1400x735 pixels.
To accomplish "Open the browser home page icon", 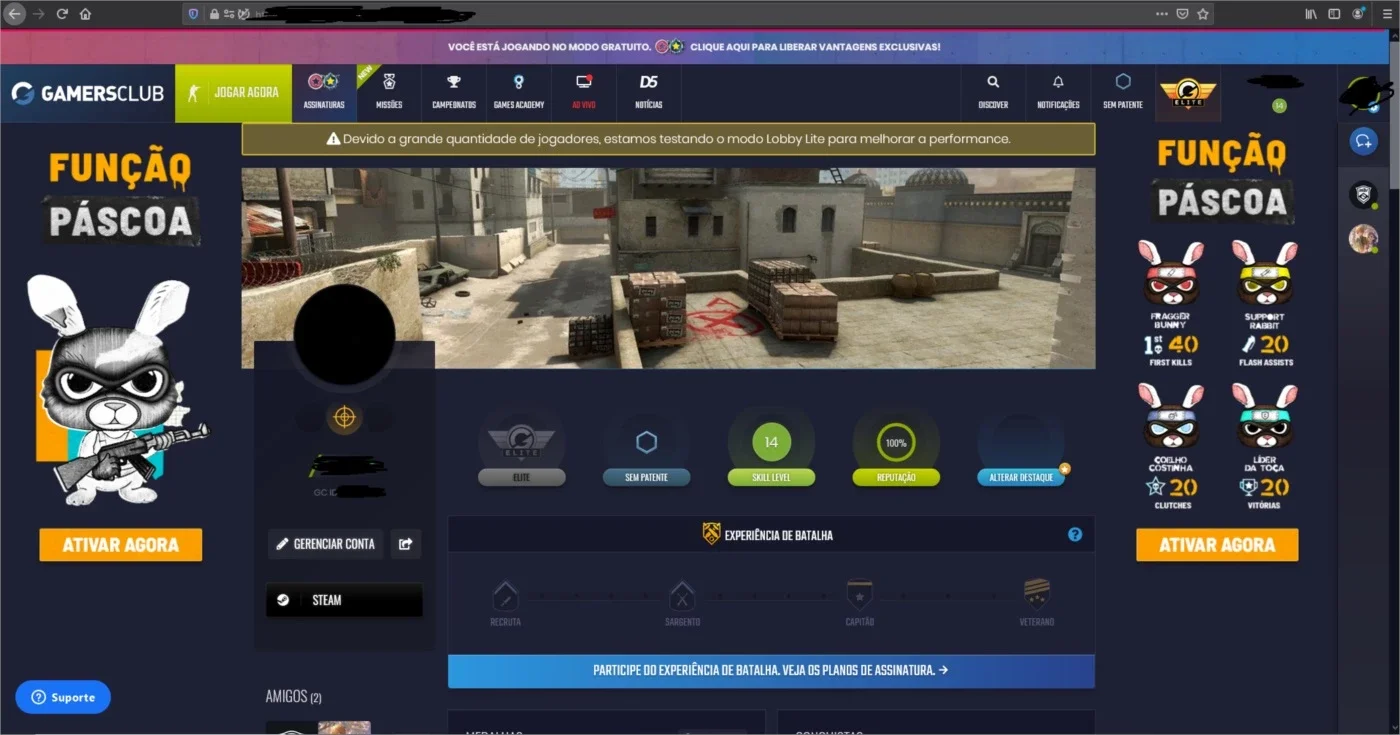I will (x=85, y=14).
